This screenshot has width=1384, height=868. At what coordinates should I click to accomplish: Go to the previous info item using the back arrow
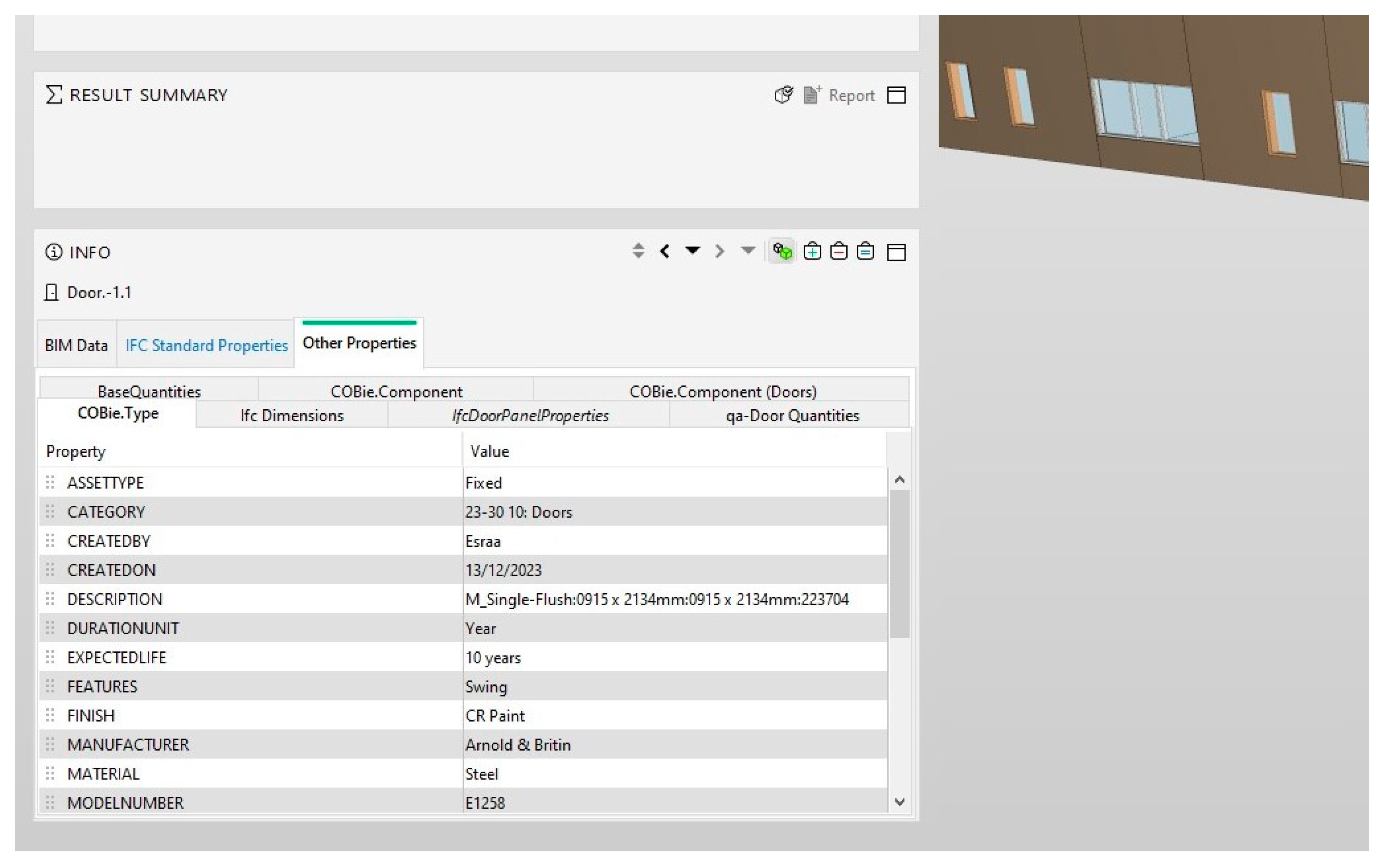click(x=665, y=251)
